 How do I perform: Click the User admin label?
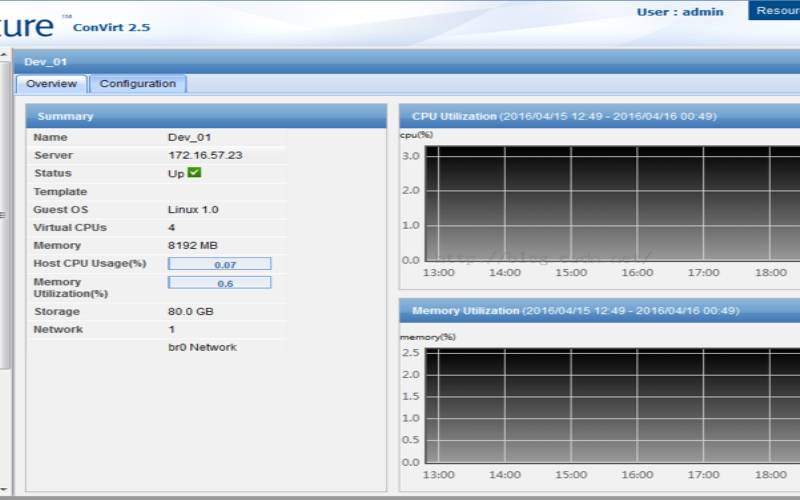679,12
